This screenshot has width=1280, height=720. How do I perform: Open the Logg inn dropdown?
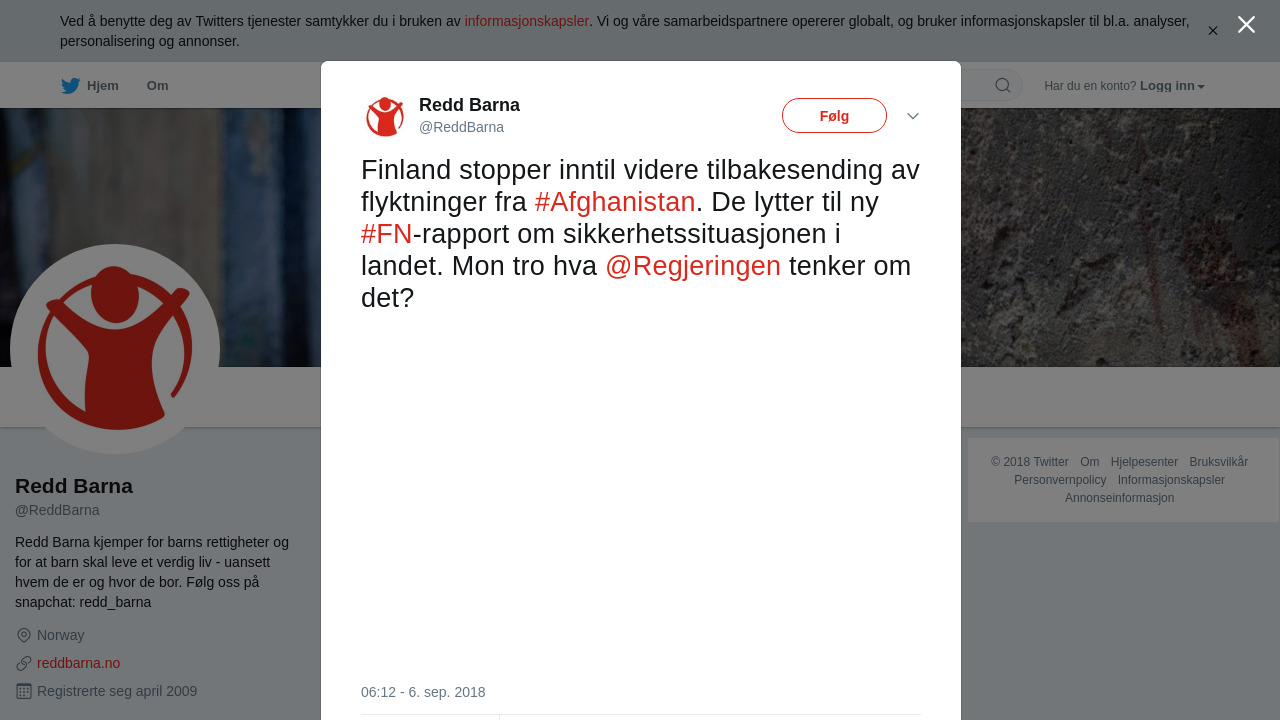(1172, 86)
